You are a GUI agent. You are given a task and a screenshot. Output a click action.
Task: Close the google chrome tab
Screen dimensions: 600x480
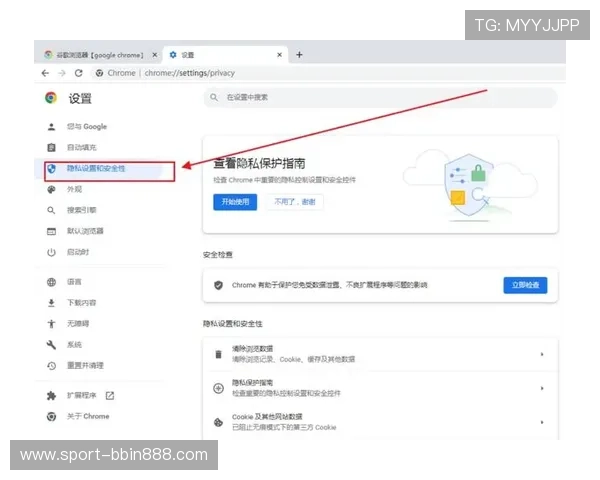click(155, 55)
